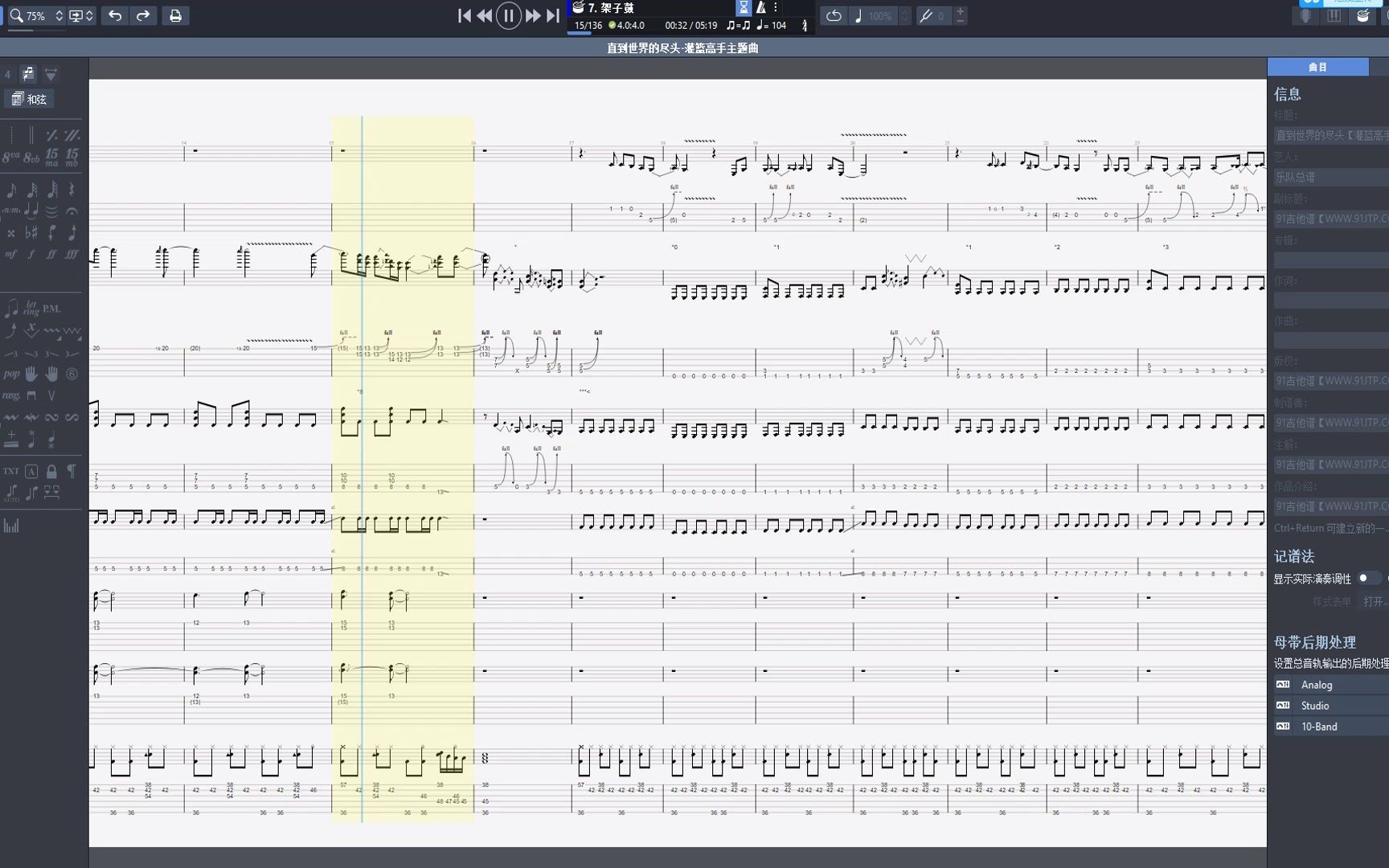Screen dimensions: 1389x868
Task: Set mezzo-forte dynamic
Action: [11, 254]
